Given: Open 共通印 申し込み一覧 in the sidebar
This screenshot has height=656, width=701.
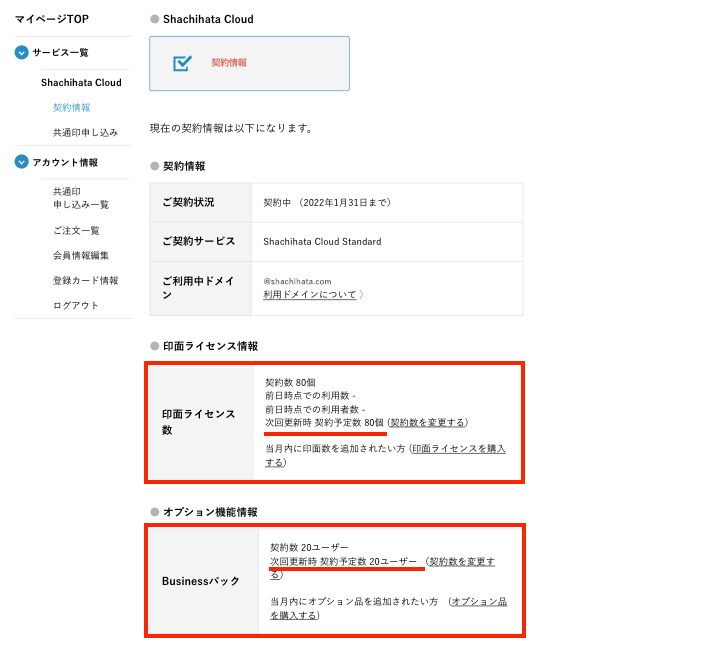Looking at the screenshot, I should 81,198.
